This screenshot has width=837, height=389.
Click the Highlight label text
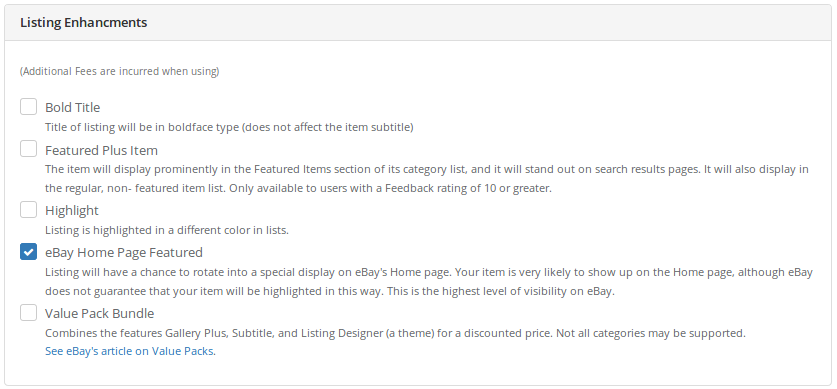coord(72,211)
